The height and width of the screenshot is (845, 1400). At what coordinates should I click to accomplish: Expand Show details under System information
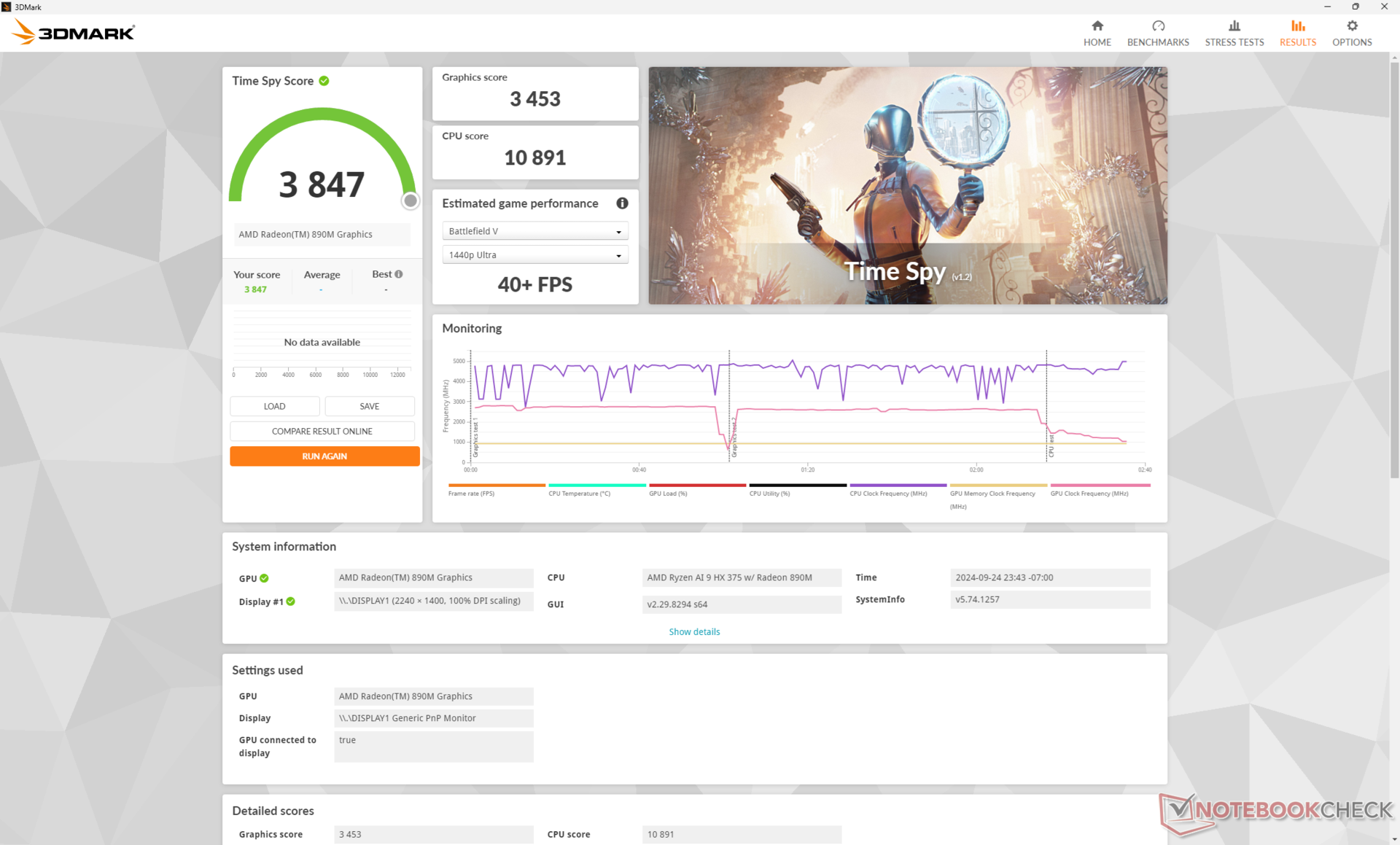[693, 632]
